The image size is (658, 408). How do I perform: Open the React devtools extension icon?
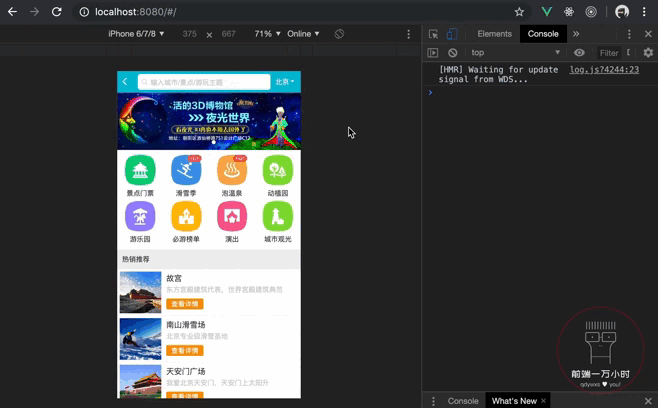coord(569,12)
